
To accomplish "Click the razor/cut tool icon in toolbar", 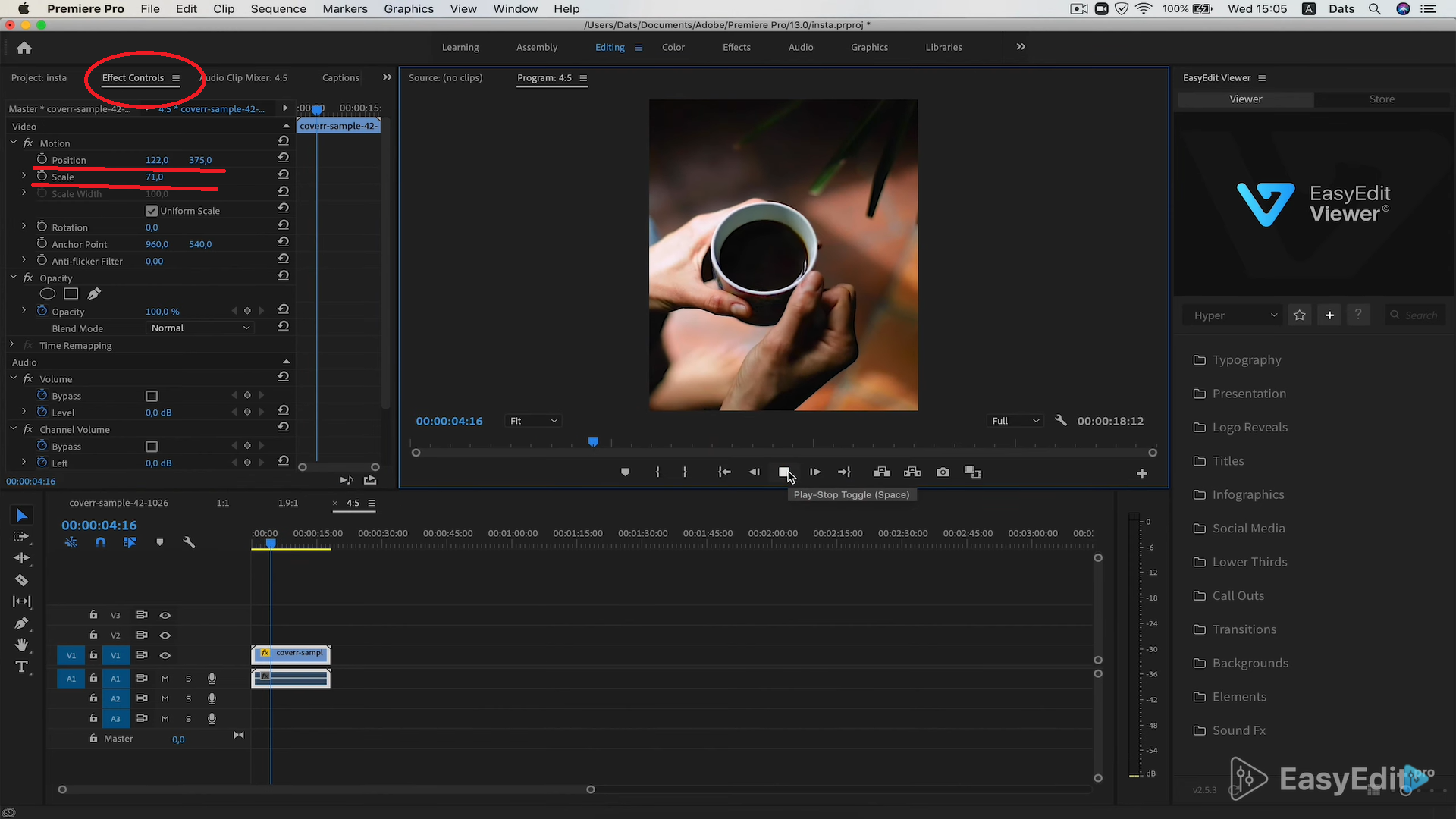I will click(x=21, y=579).
